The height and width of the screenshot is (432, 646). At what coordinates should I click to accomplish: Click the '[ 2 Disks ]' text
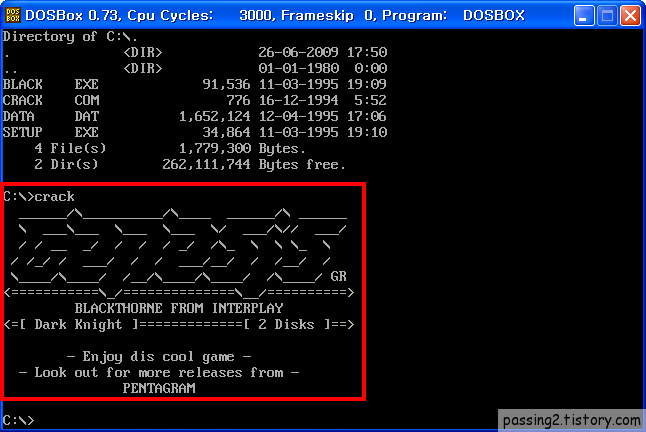[x=290, y=325]
